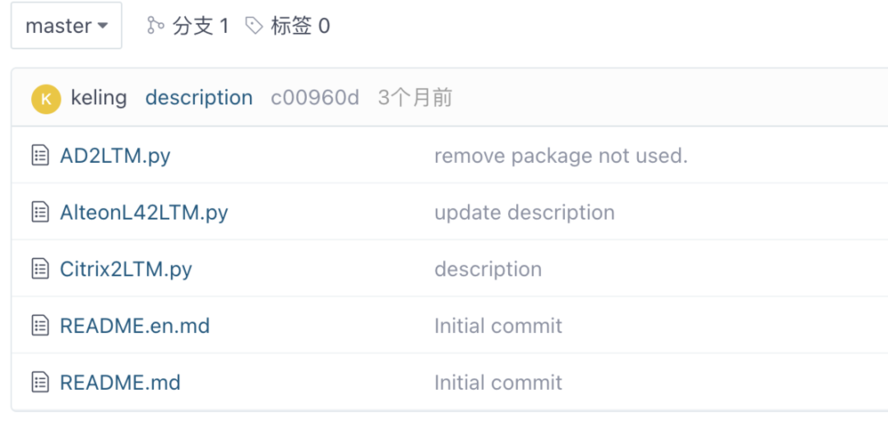Open commit hash c00960d
The image size is (888, 421).
click(315, 98)
